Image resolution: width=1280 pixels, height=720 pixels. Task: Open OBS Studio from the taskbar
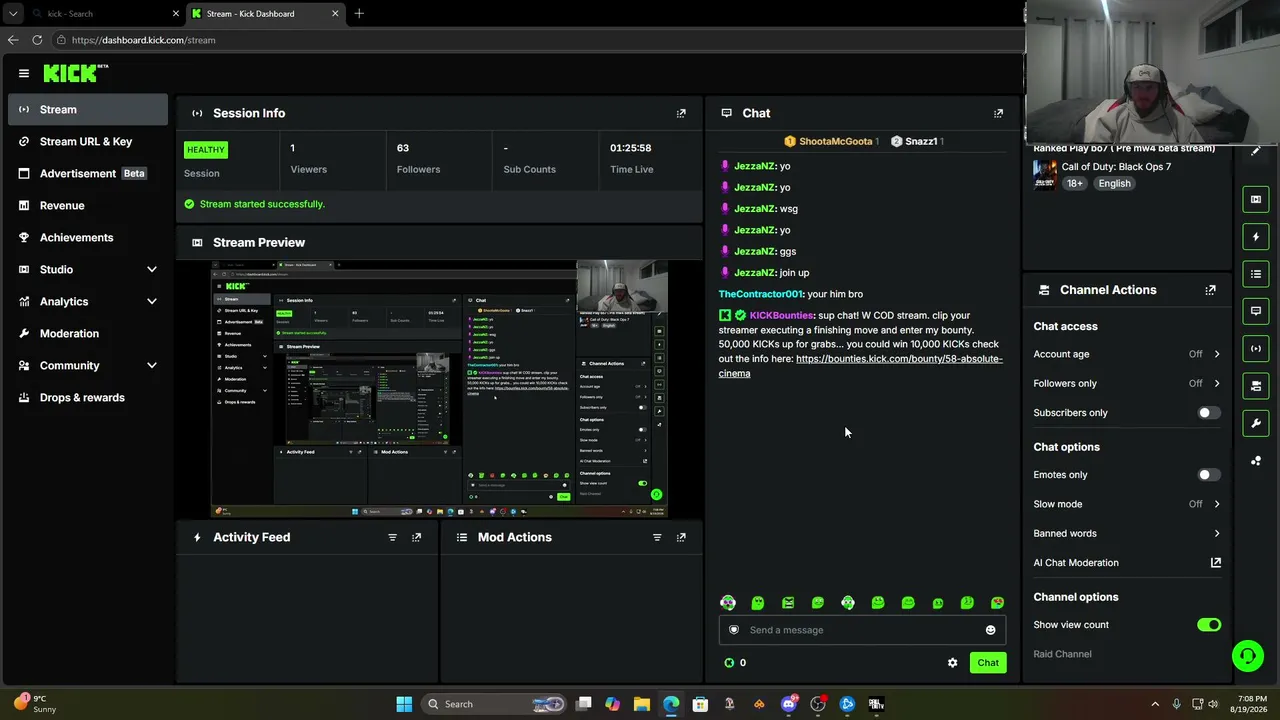click(x=818, y=704)
